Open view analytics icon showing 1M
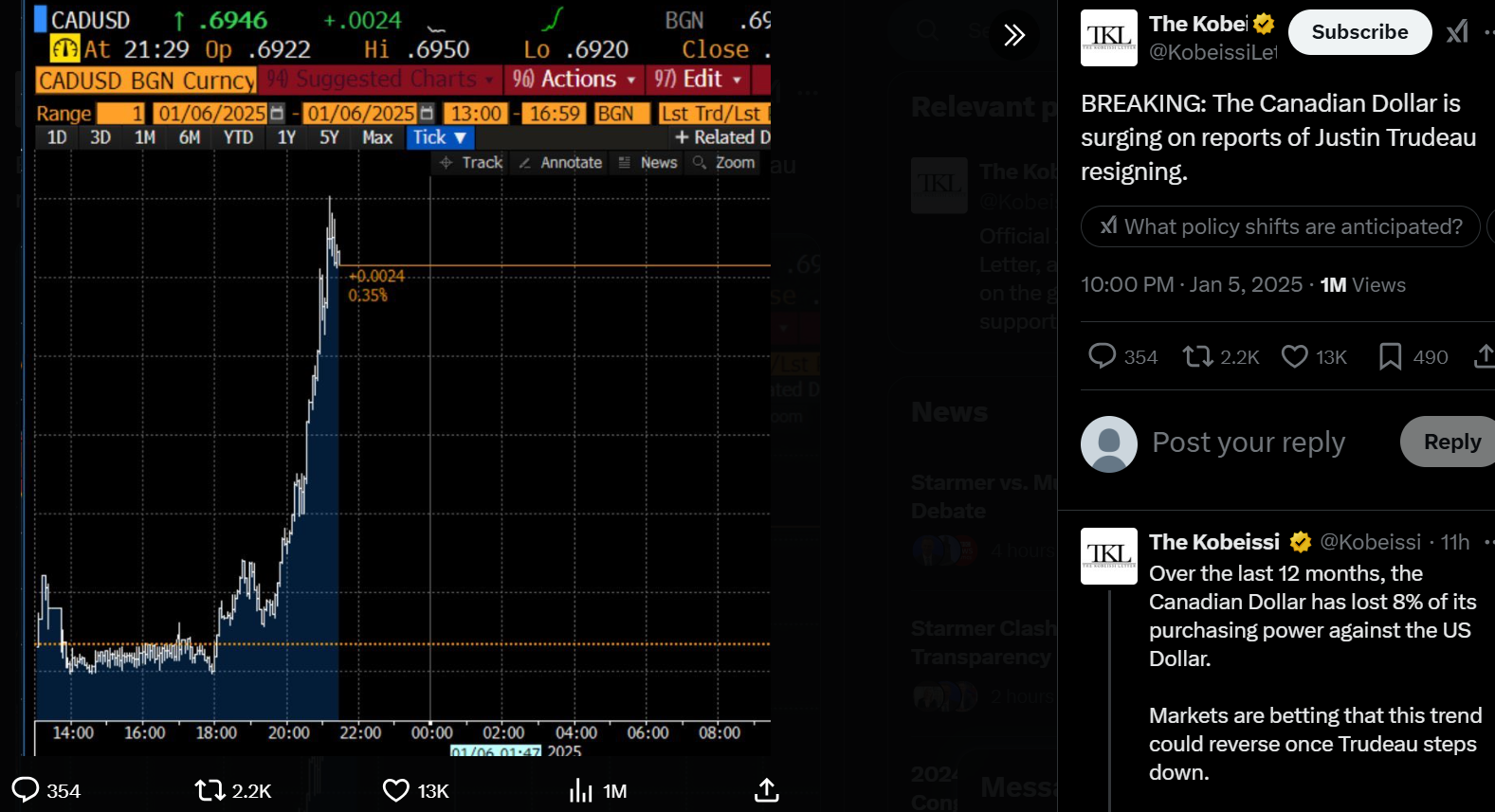Screen dimensions: 1495x812 point(580,790)
